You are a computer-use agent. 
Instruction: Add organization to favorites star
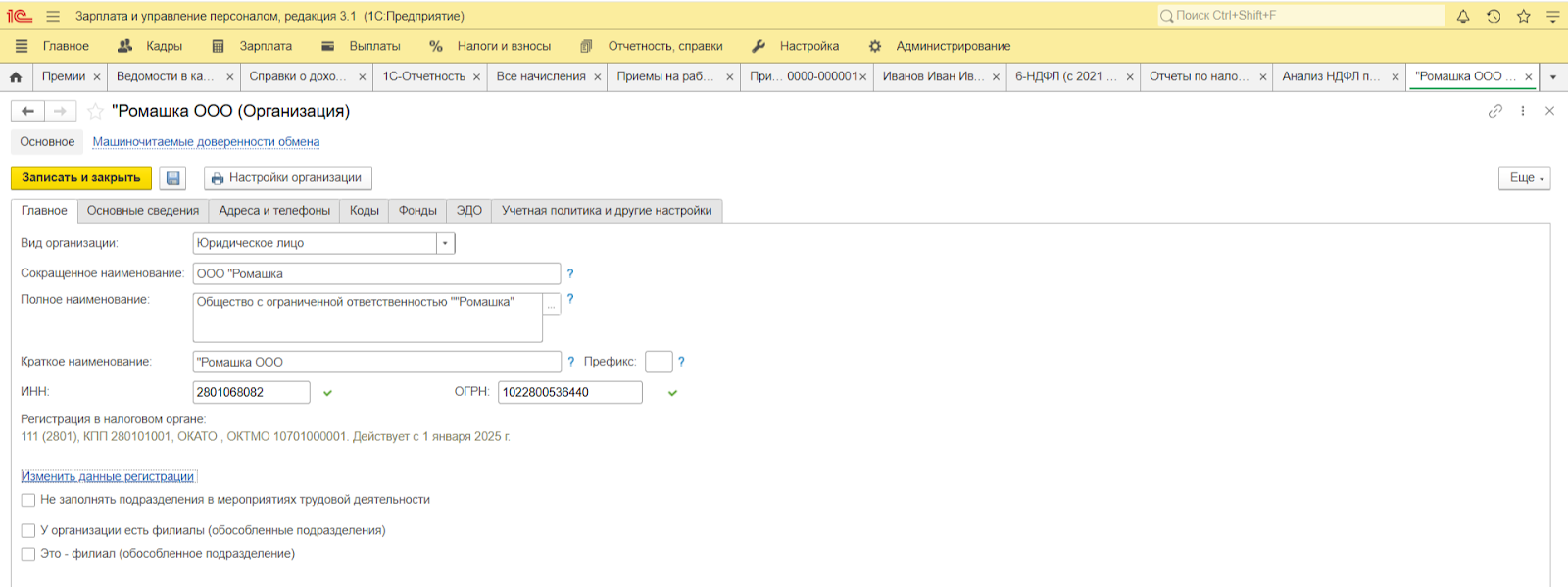(95, 111)
